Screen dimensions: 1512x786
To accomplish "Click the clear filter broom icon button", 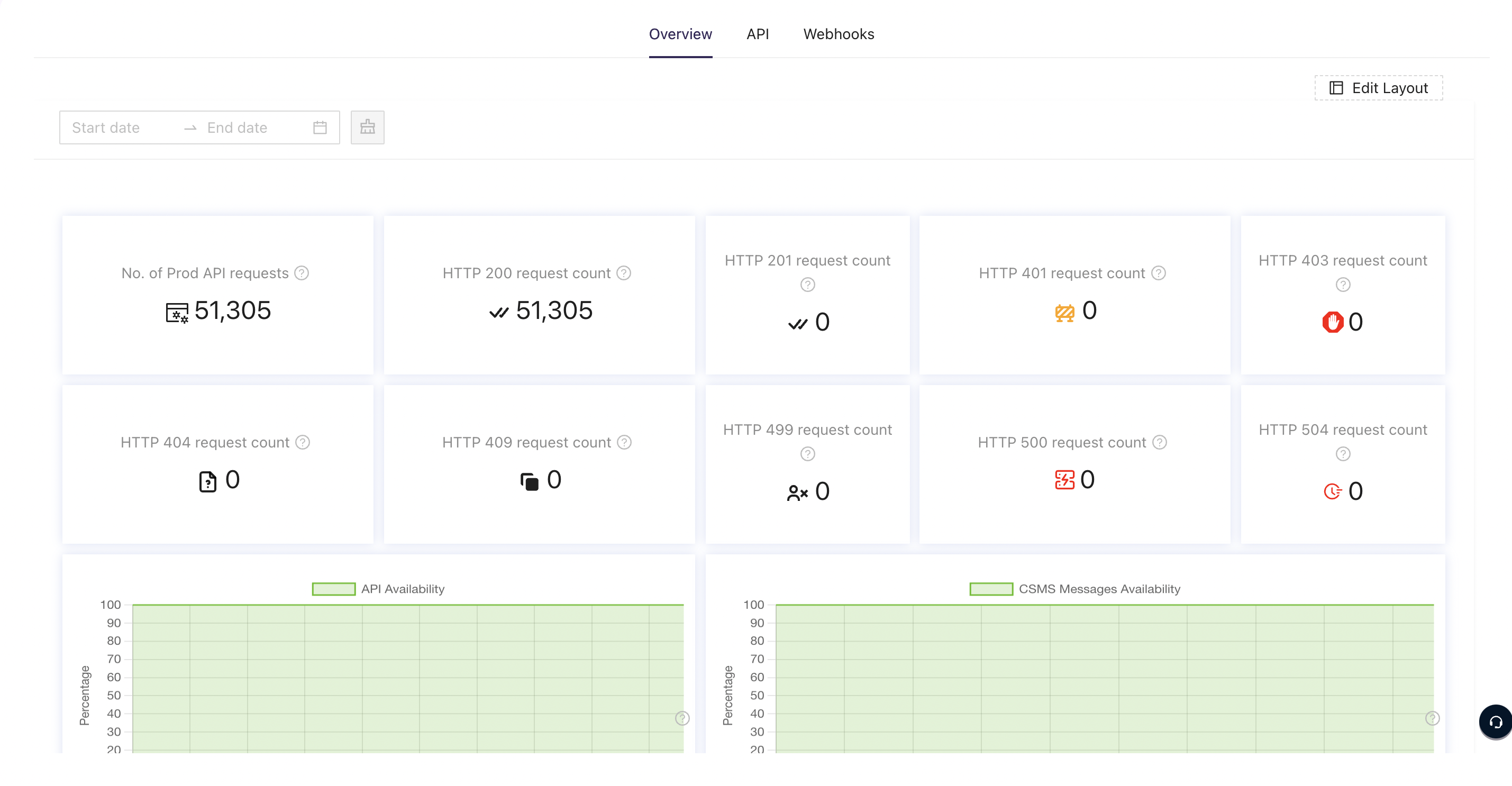I will tap(368, 127).
